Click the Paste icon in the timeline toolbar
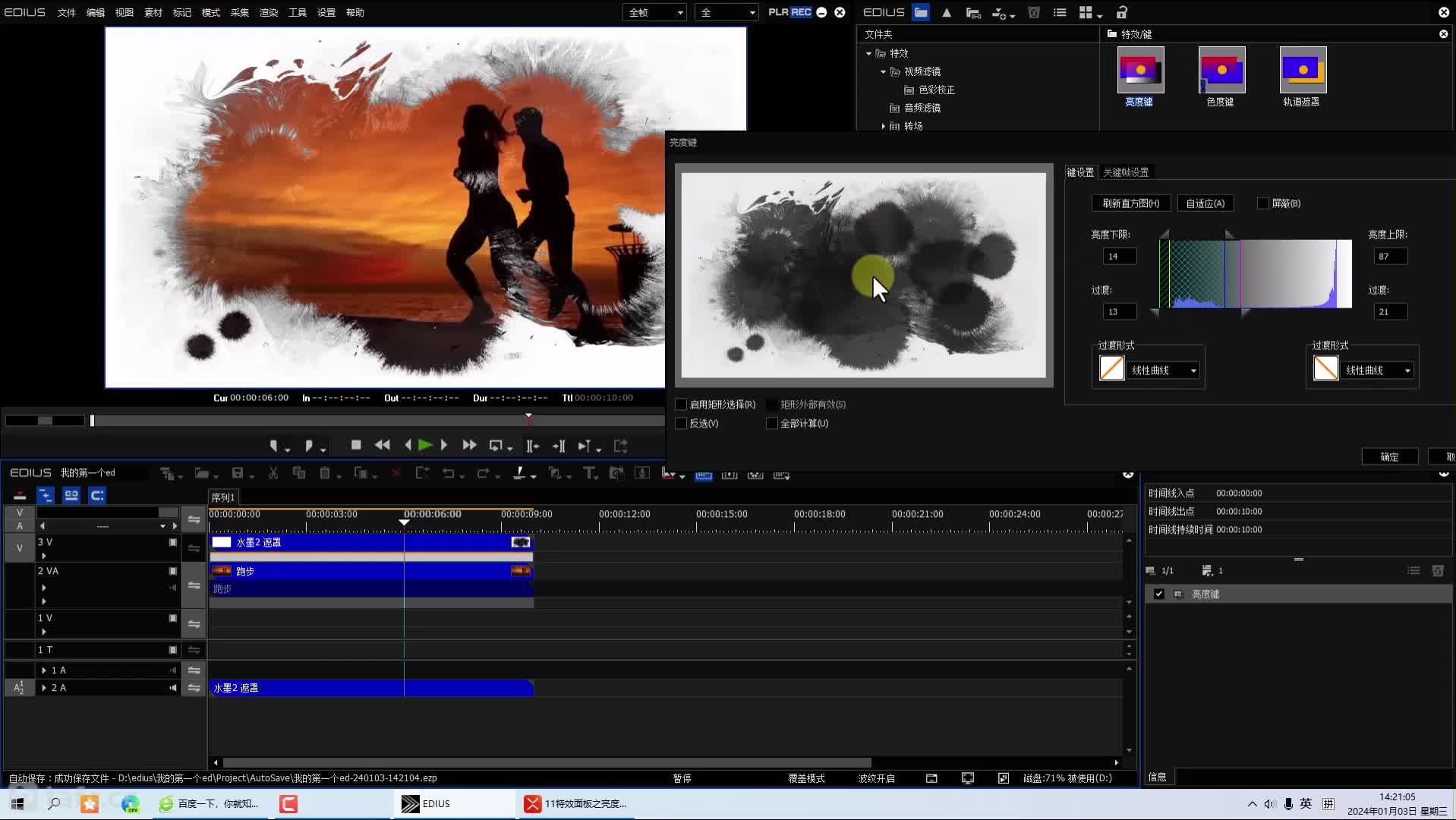Viewport: 1456px width, 820px height. [x=325, y=473]
